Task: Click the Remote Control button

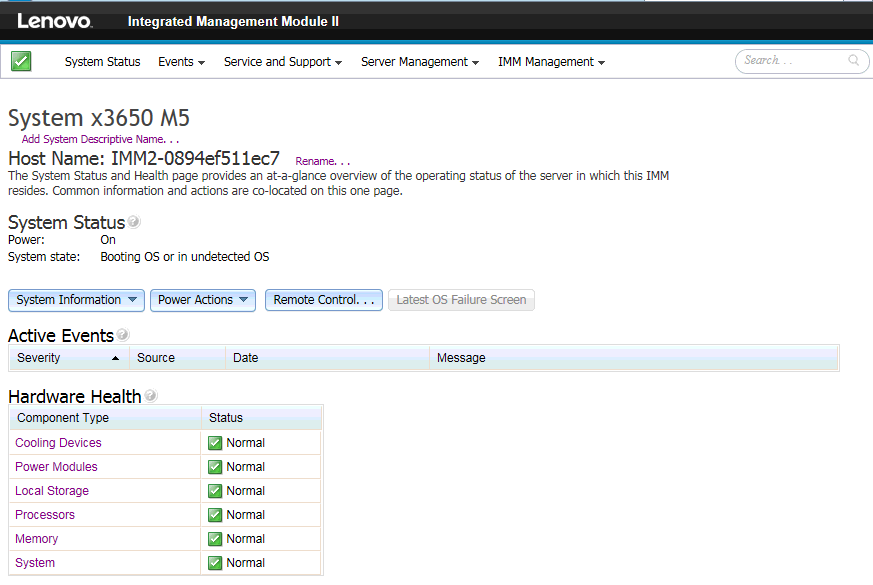Action: tap(323, 299)
